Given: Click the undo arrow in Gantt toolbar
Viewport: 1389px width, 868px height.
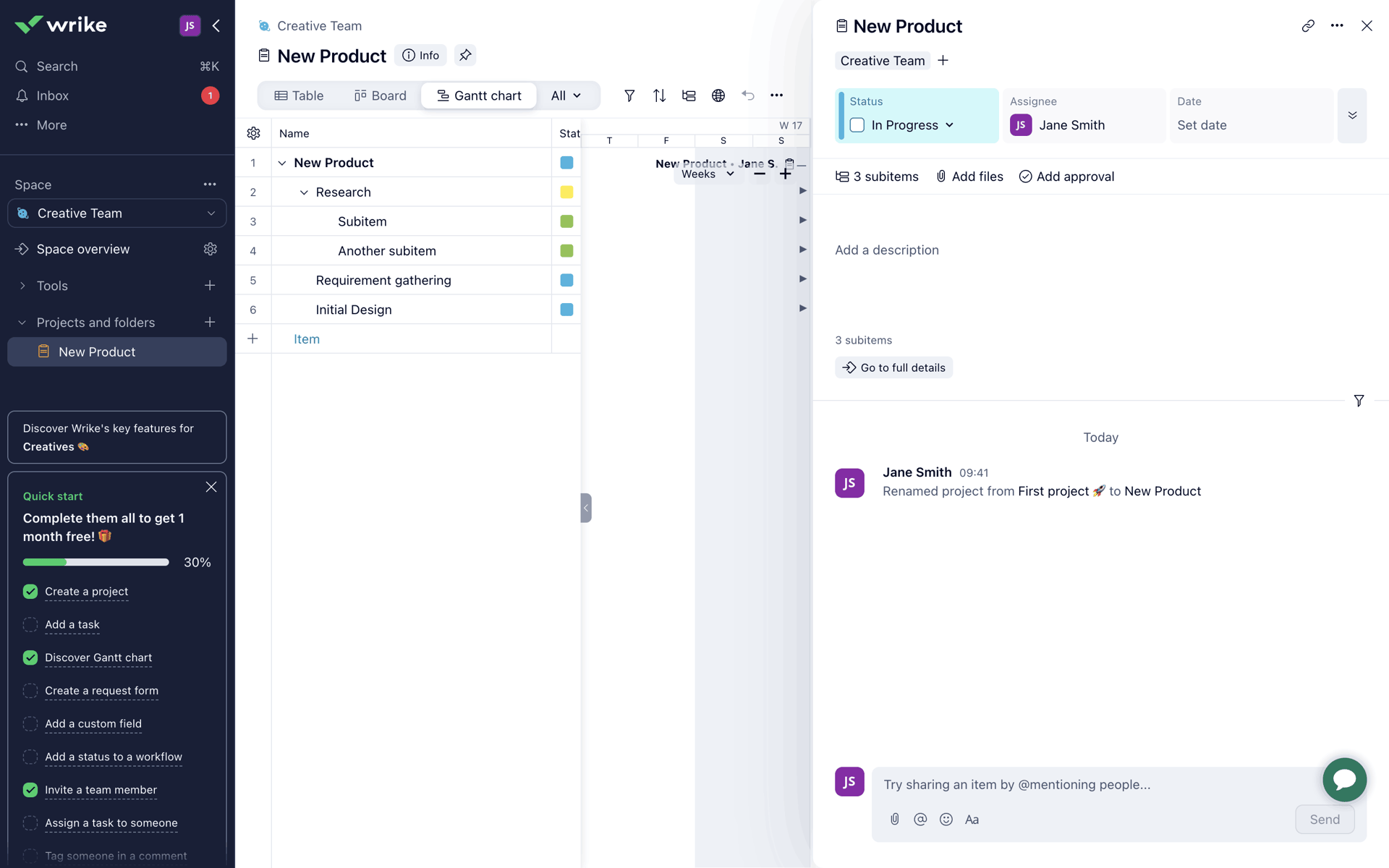Looking at the screenshot, I should (x=748, y=95).
